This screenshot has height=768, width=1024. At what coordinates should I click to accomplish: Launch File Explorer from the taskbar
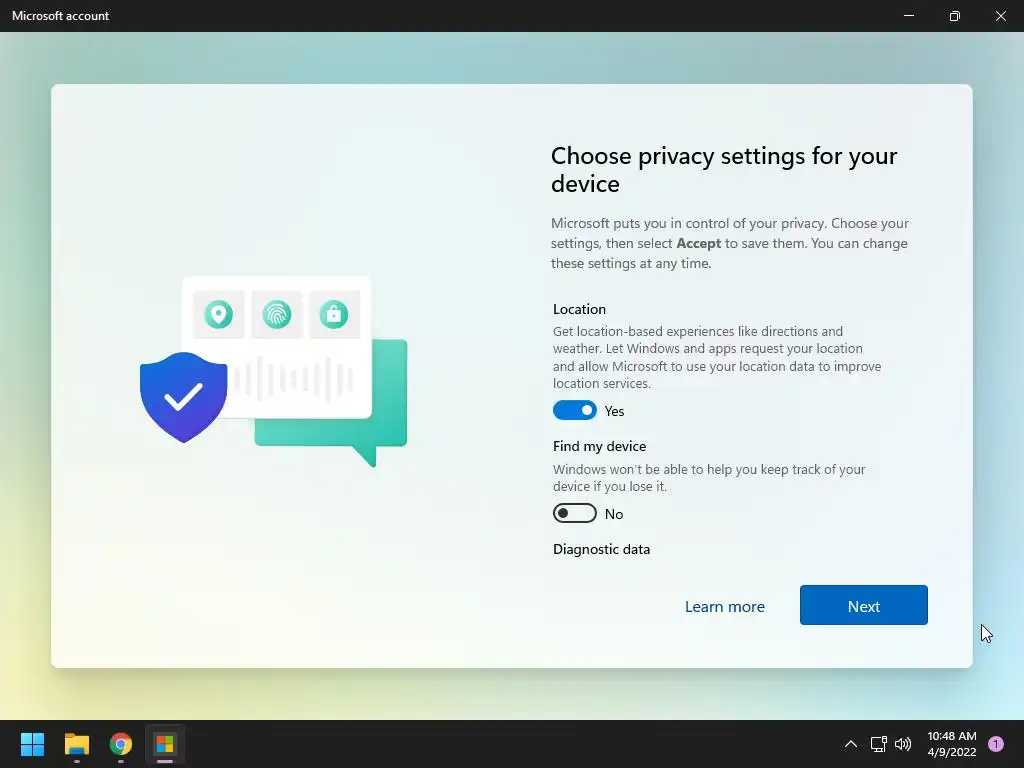(x=77, y=744)
